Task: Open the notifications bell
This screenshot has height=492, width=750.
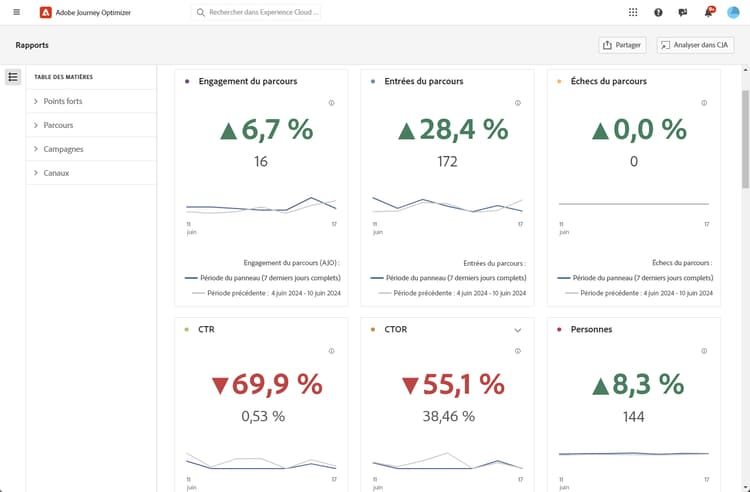Action: (708, 12)
